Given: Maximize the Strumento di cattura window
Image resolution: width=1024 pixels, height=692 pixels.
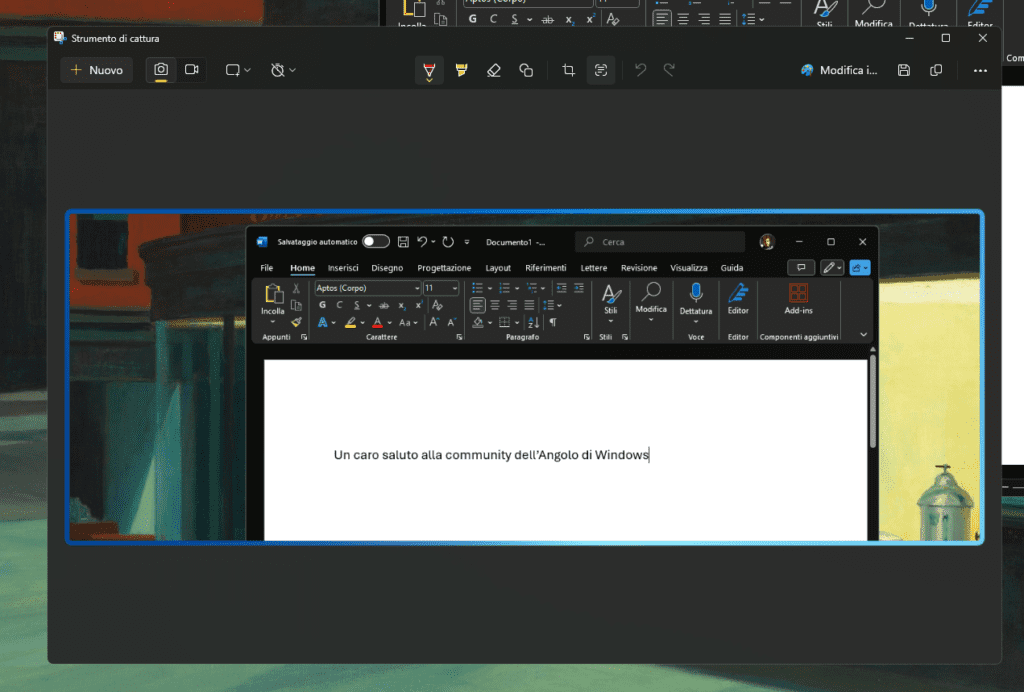Looking at the screenshot, I should [946, 38].
